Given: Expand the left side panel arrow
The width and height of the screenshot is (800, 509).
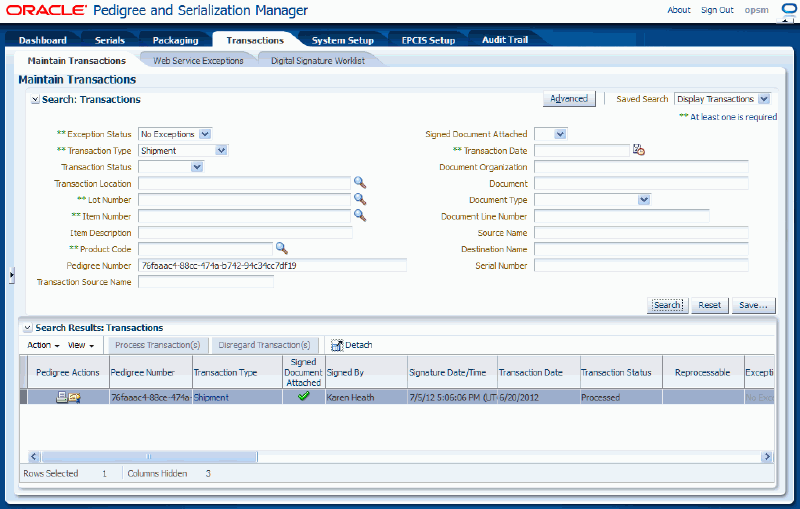Looking at the screenshot, I should pyautogui.click(x=11, y=275).
